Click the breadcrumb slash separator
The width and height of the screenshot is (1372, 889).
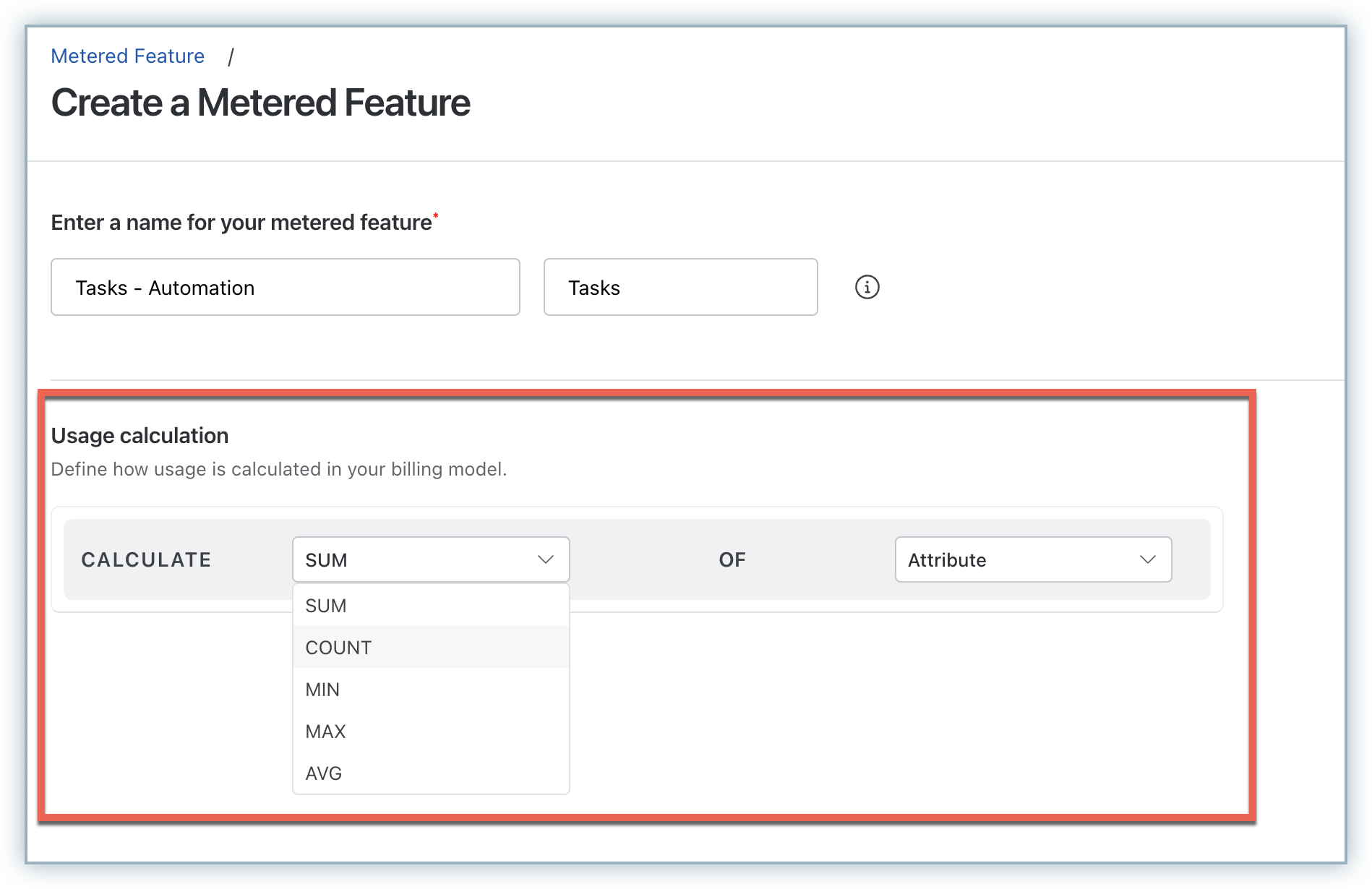pos(231,57)
